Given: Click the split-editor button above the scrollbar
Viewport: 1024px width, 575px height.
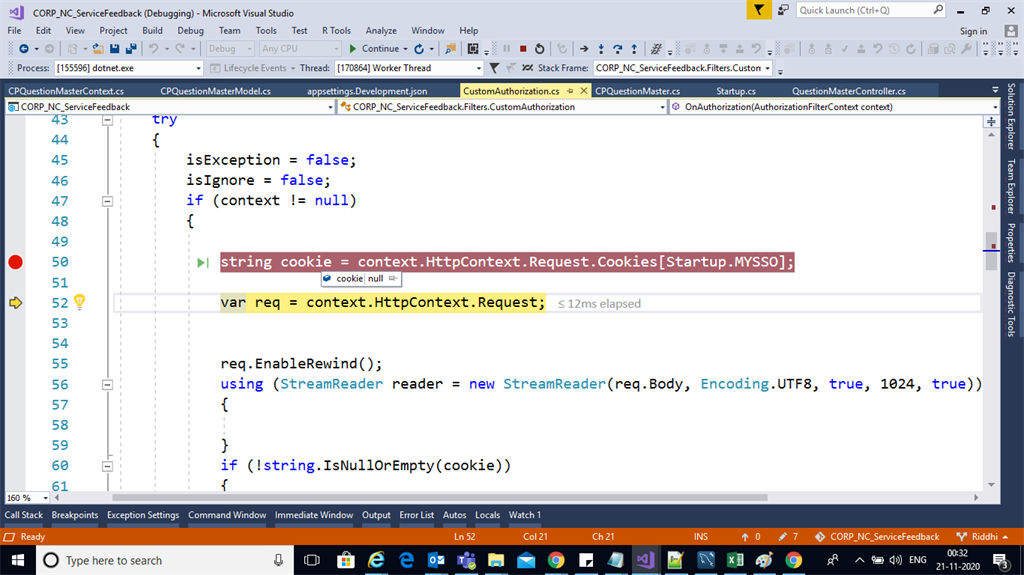Looking at the screenshot, I should [991, 122].
